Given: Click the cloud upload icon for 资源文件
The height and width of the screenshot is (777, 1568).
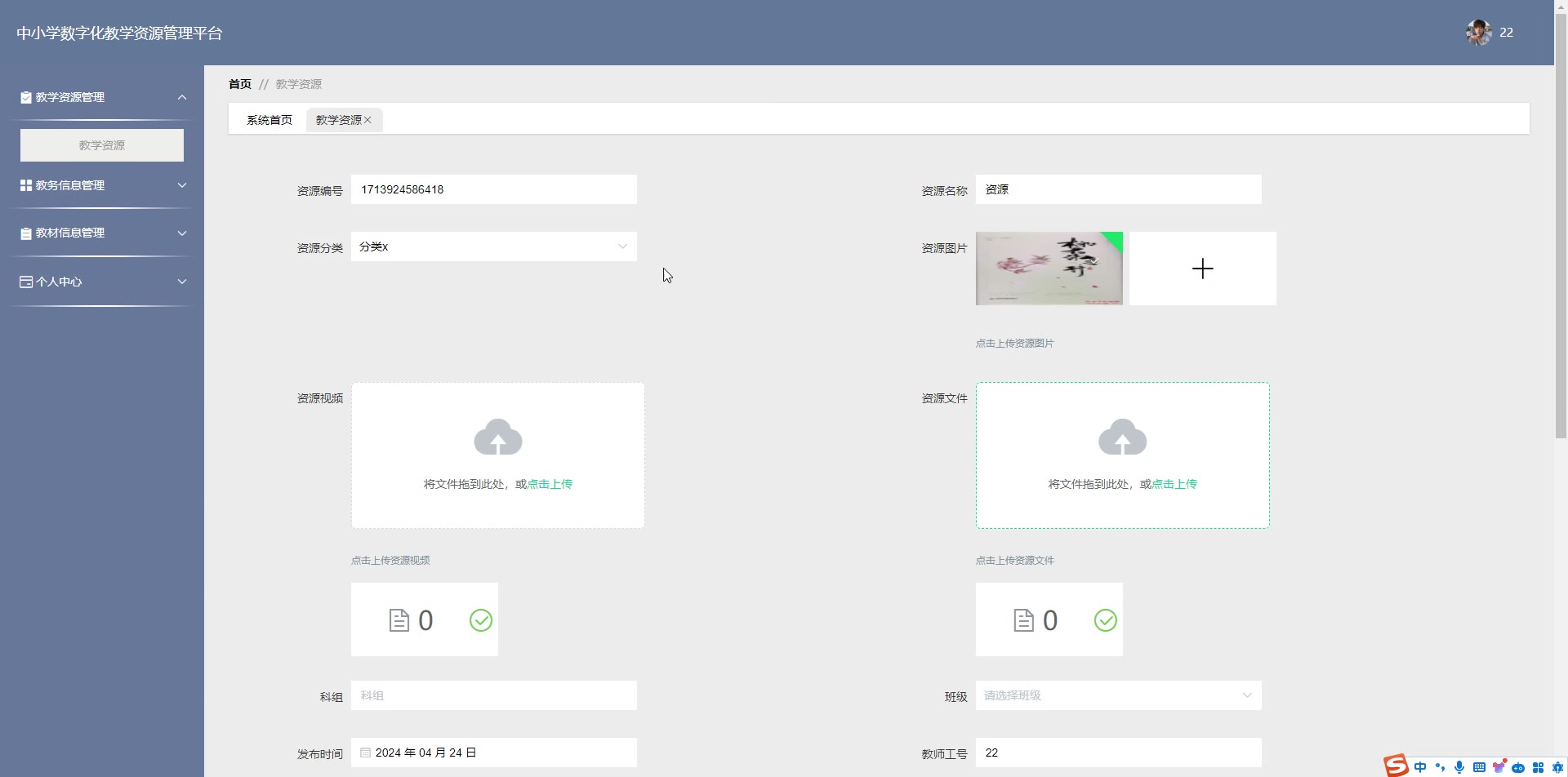Looking at the screenshot, I should pos(1123,437).
